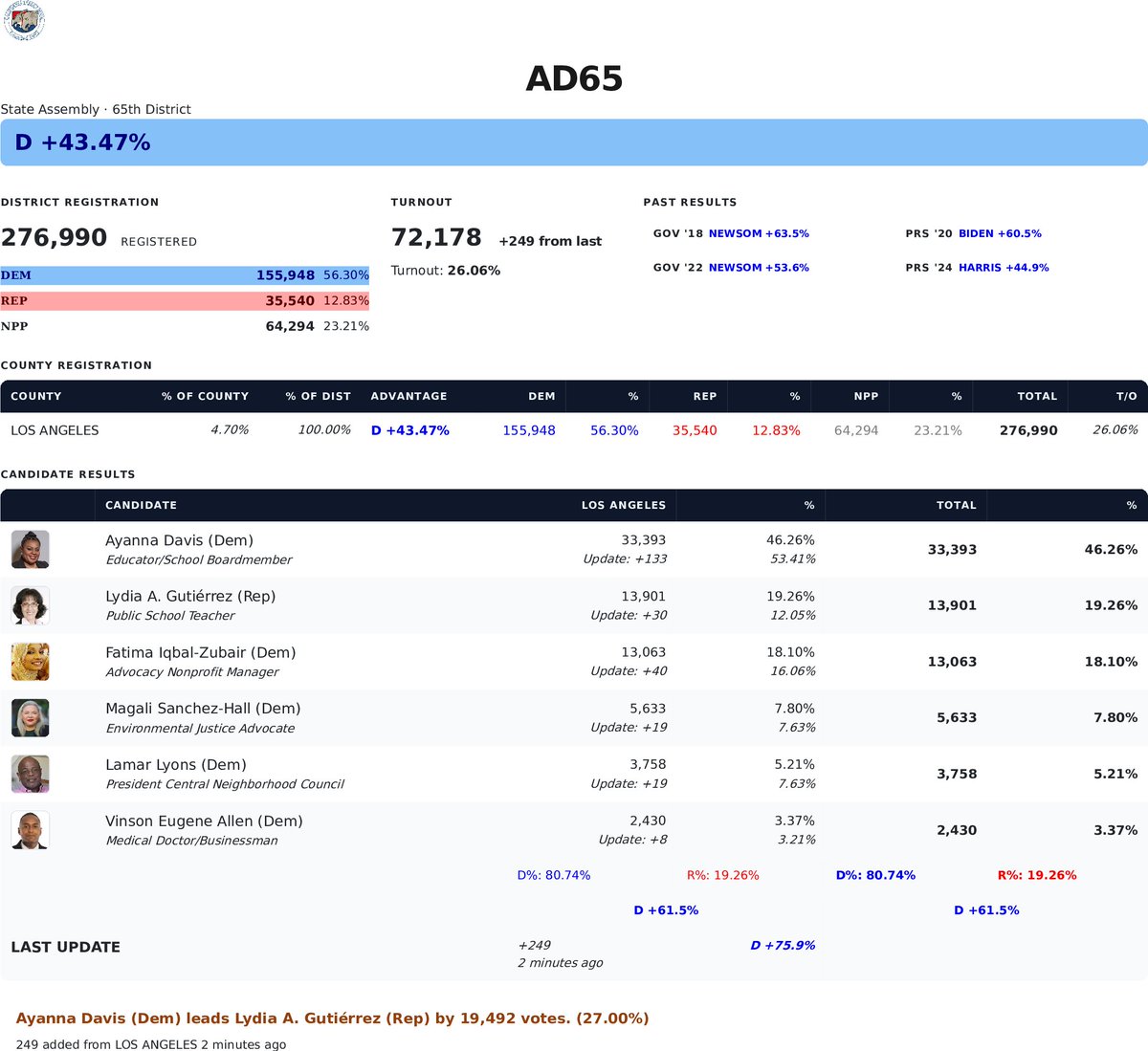Click the D +43.47% blue banner
1148x1051 pixels.
[574, 142]
